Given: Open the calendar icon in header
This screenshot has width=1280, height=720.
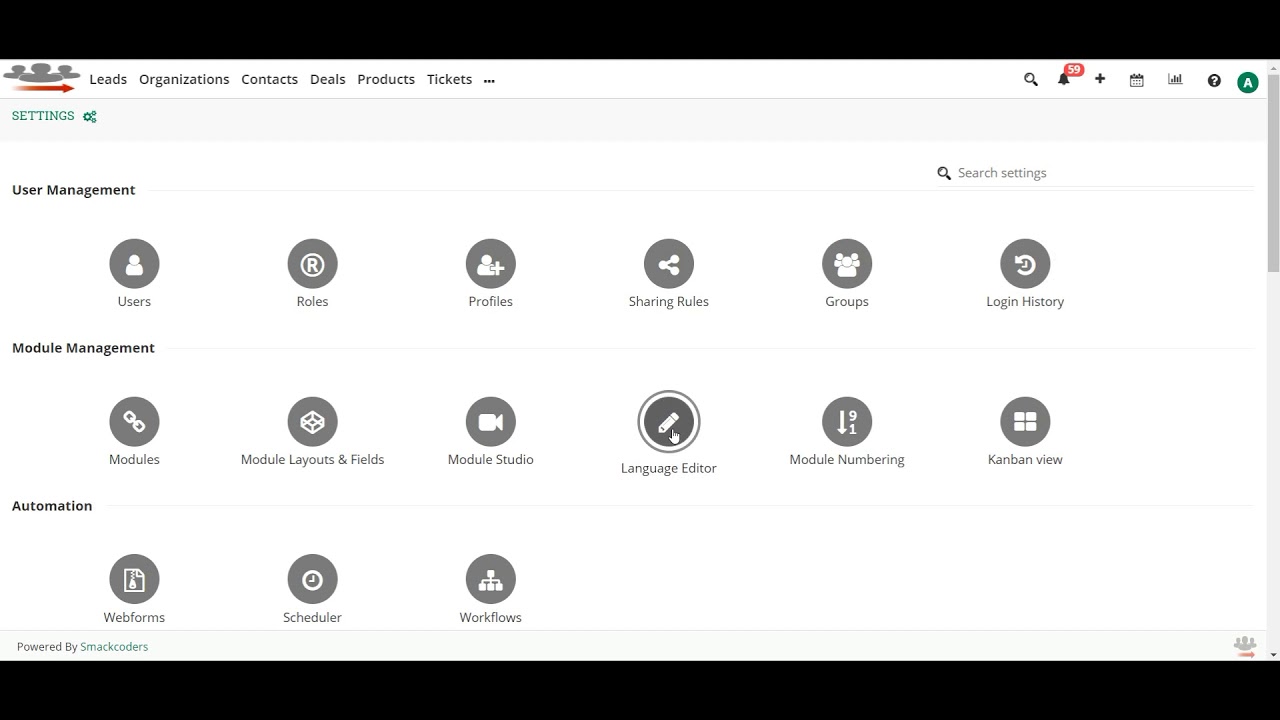Looking at the screenshot, I should tap(1137, 80).
